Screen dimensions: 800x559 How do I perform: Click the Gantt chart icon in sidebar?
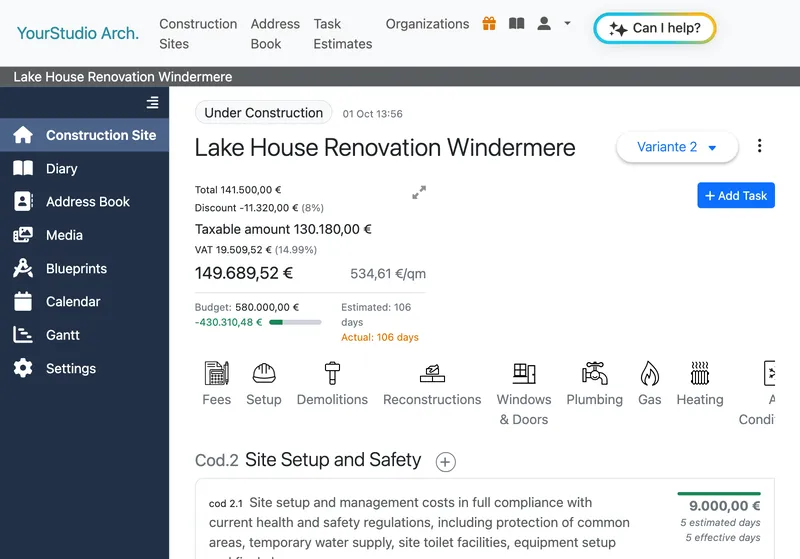tap(23, 335)
